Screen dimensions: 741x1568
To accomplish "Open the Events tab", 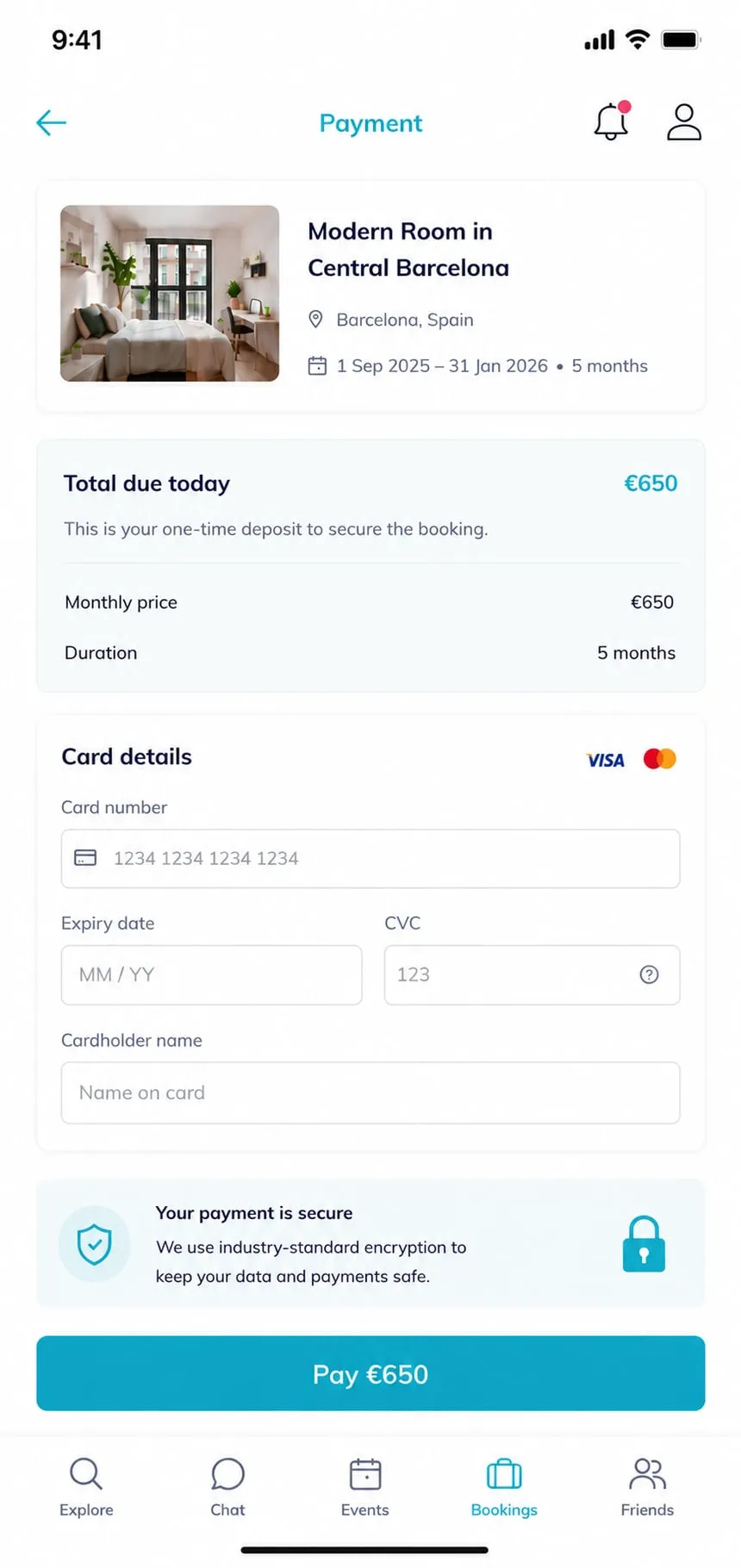I will coord(365,1488).
